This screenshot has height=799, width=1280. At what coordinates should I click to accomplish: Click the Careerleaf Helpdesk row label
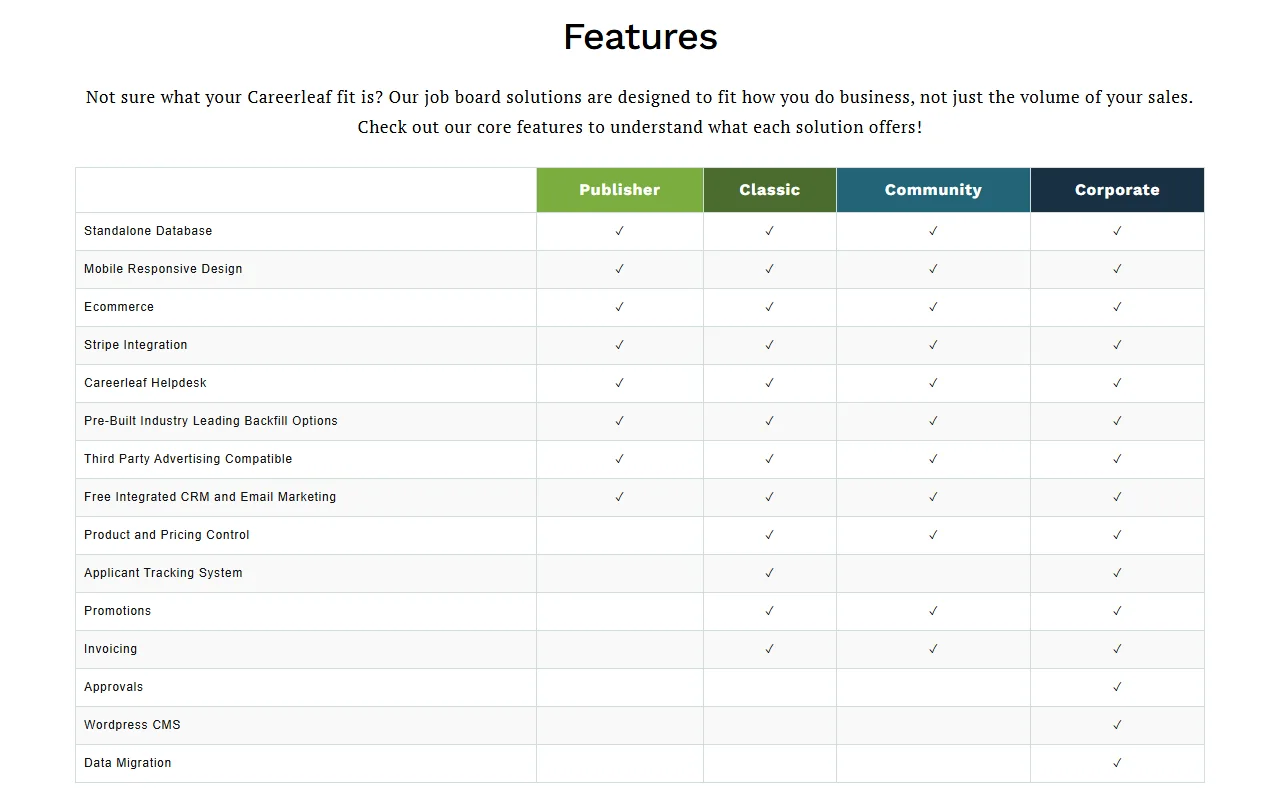(x=145, y=383)
